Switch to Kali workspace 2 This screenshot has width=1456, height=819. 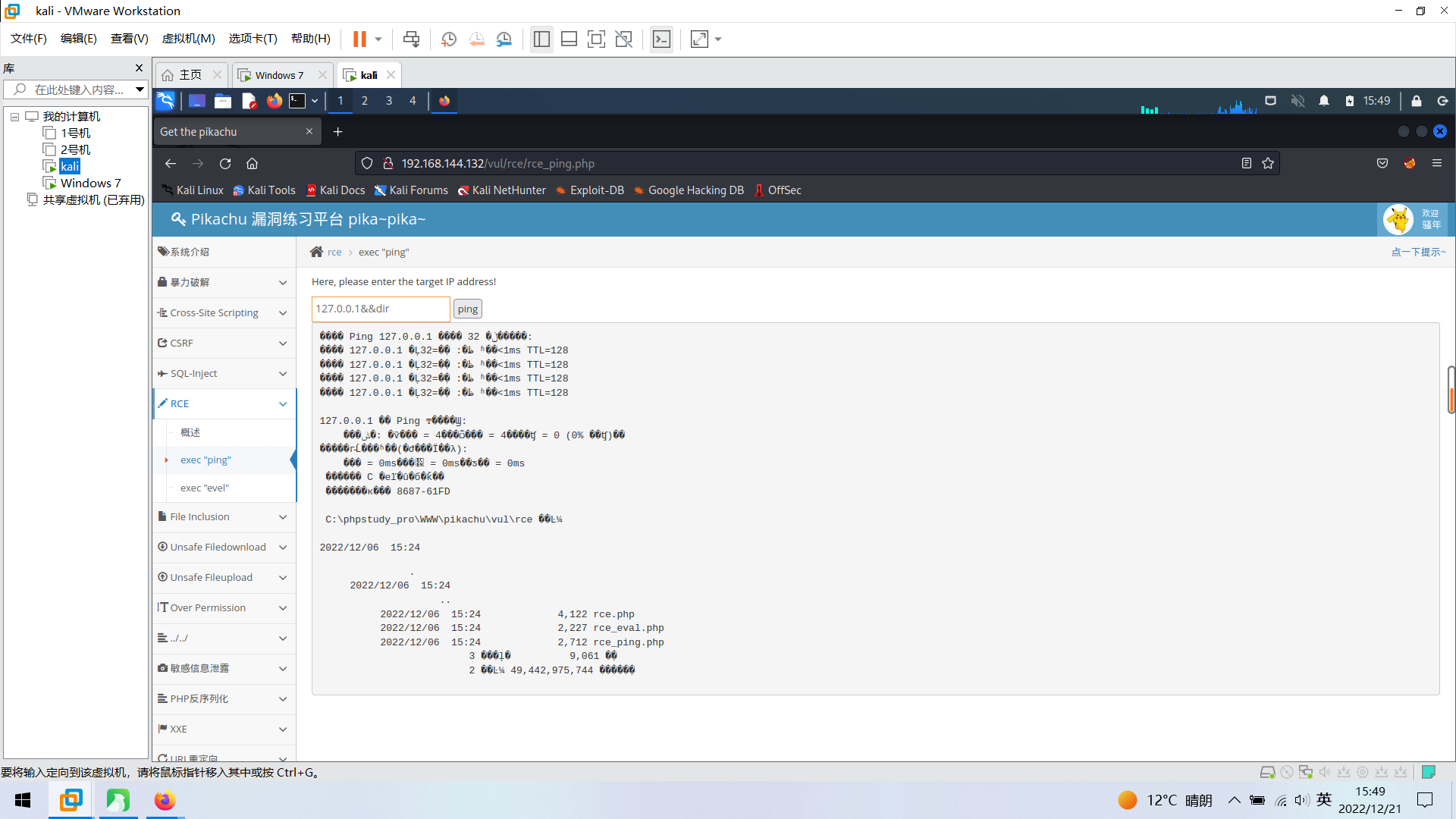click(x=365, y=101)
